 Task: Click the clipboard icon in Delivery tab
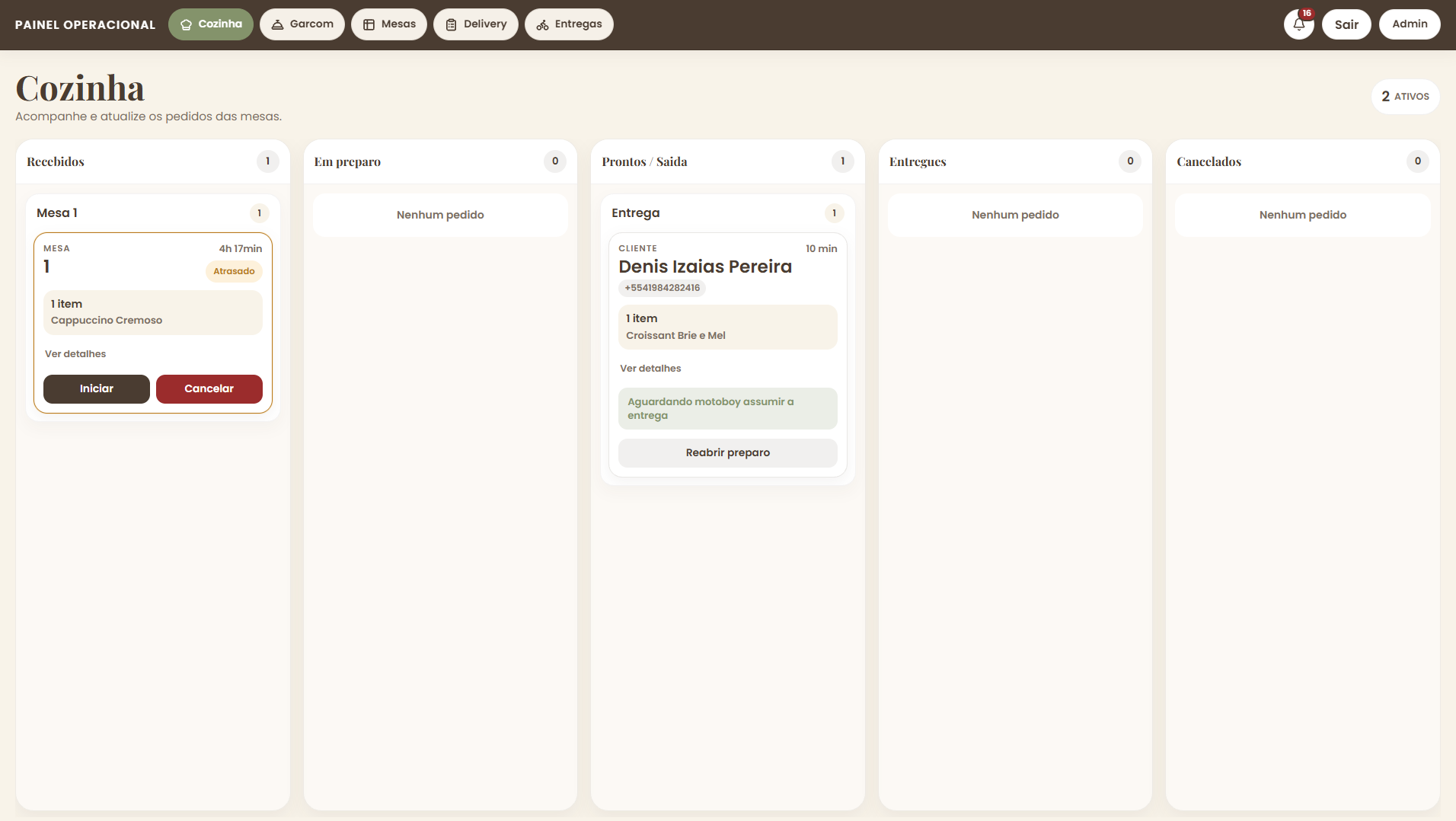point(451,24)
